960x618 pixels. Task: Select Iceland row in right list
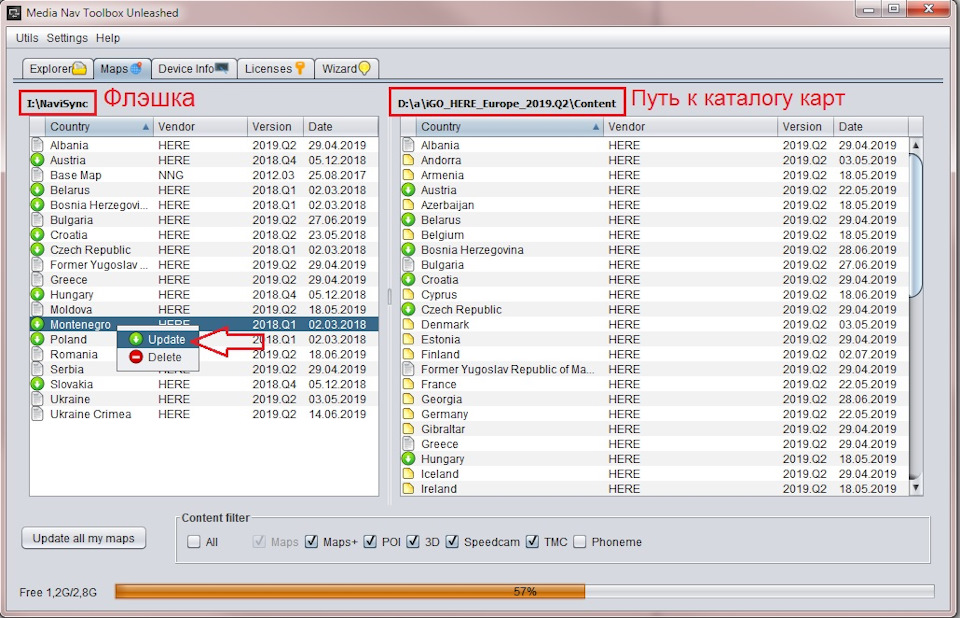tap(655, 473)
